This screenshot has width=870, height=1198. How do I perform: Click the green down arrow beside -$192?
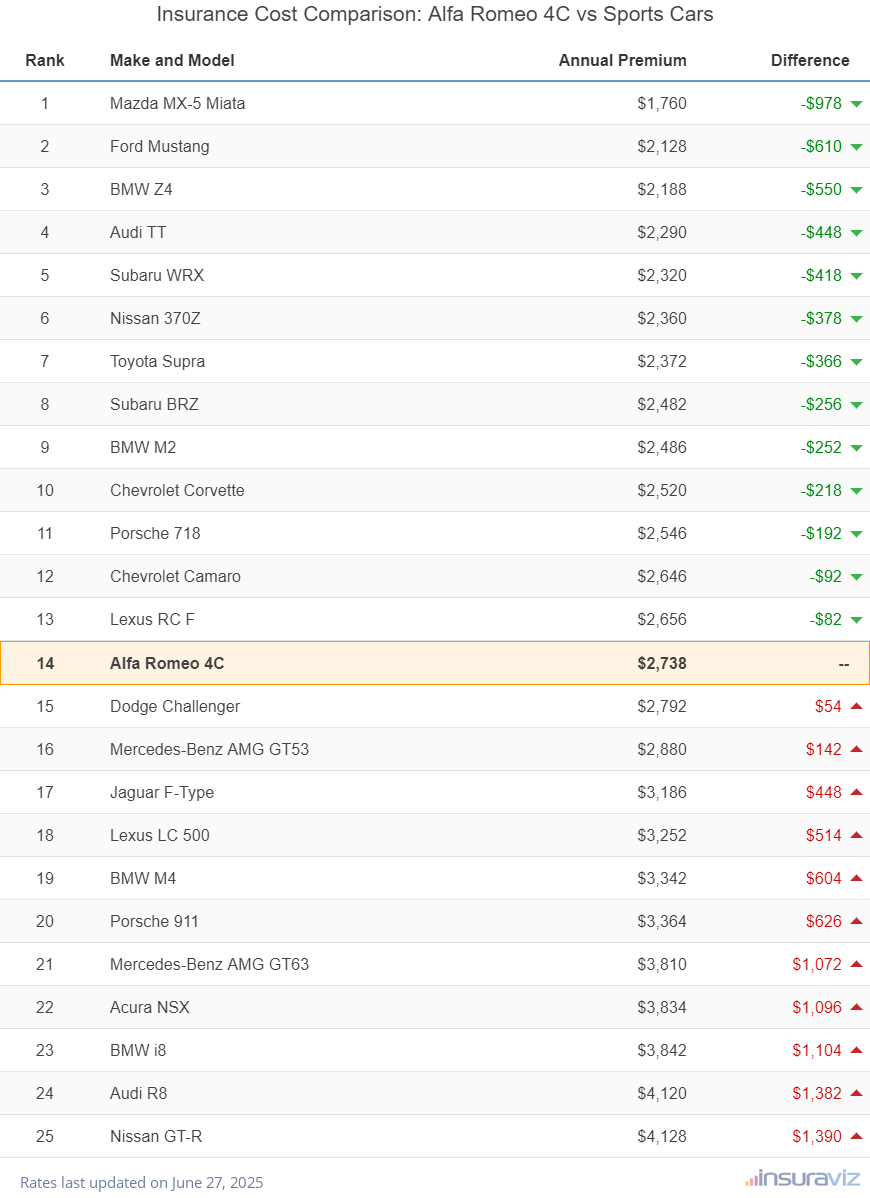(x=856, y=534)
